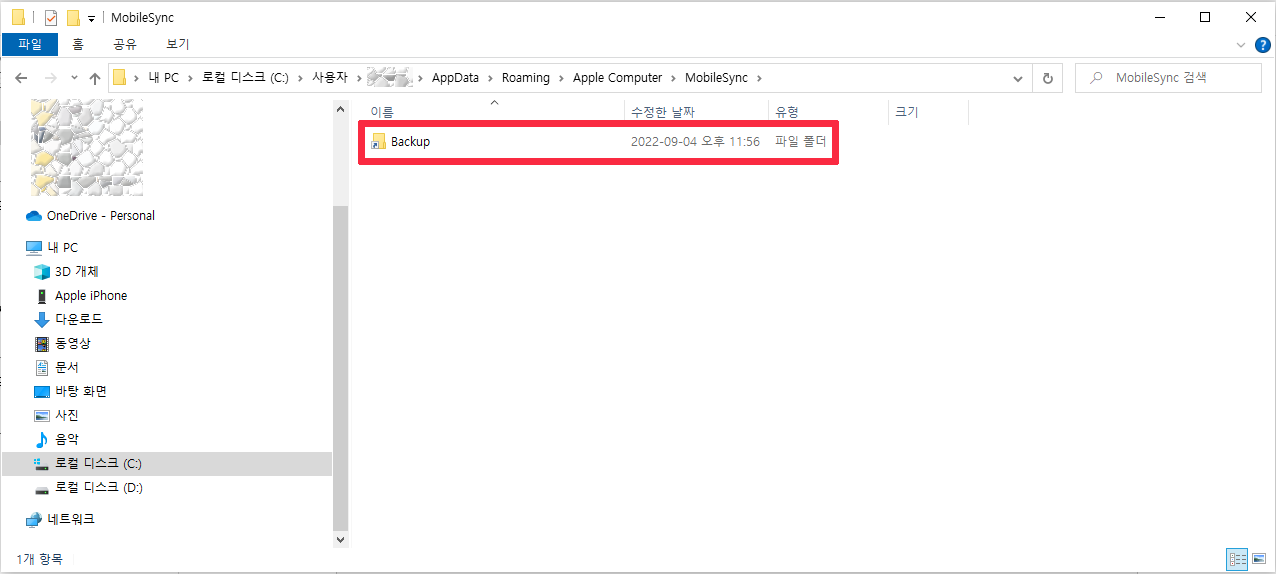The height and width of the screenshot is (574, 1276).
Task: Click the date 2022-09-04 오후 11:56
Action: (695, 142)
